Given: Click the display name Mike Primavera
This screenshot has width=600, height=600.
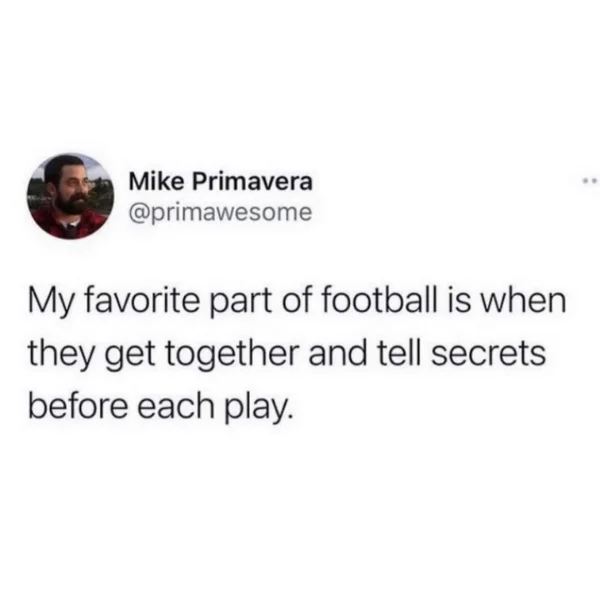Looking at the screenshot, I should [221, 181].
